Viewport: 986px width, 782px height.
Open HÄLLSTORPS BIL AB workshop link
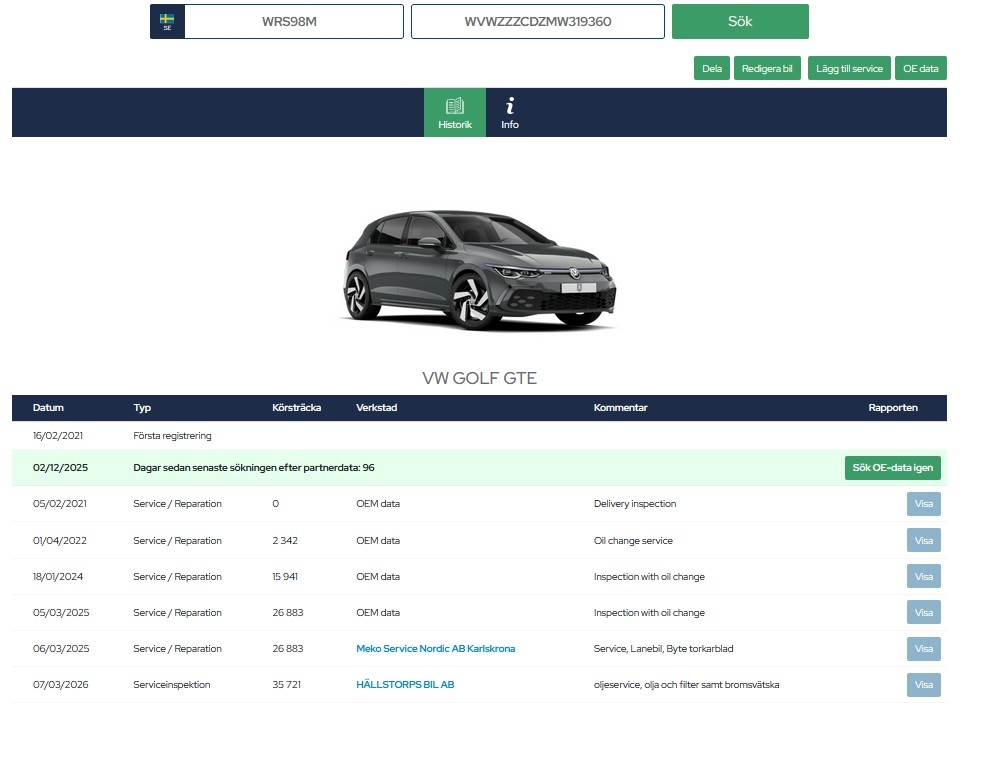click(x=405, y=685)
